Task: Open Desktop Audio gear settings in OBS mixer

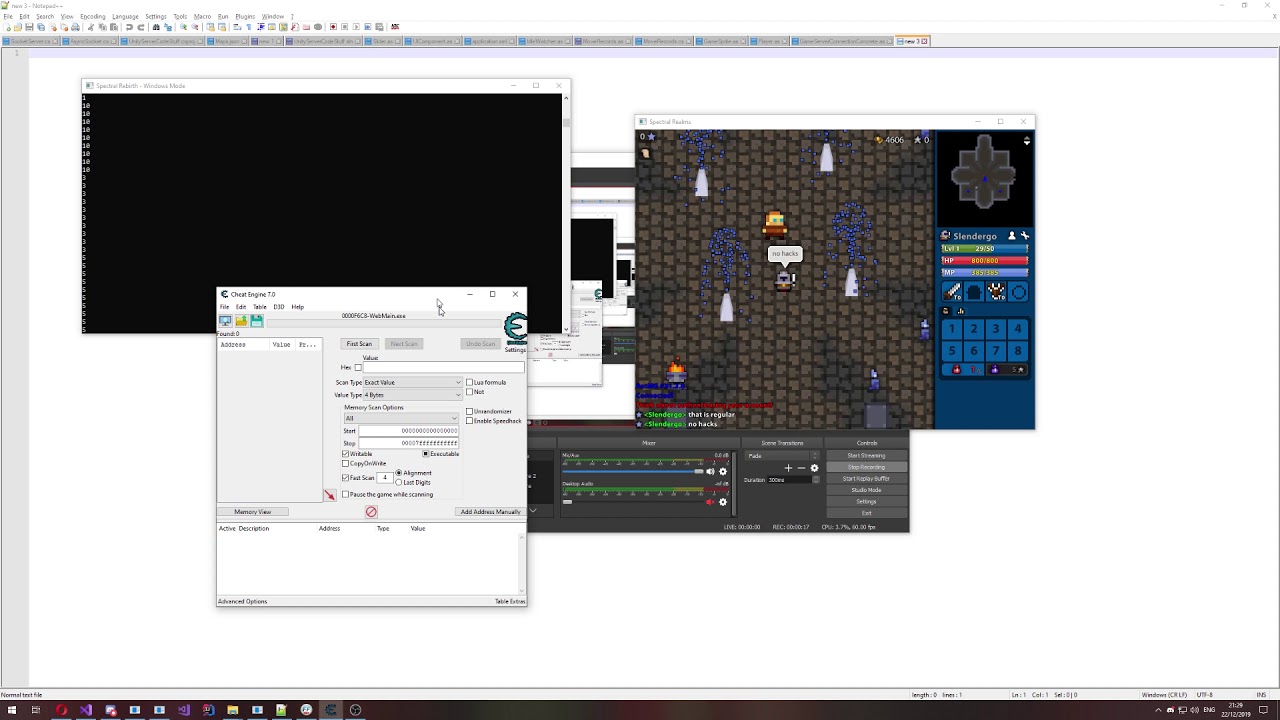Action: click(x=723, y=502)
